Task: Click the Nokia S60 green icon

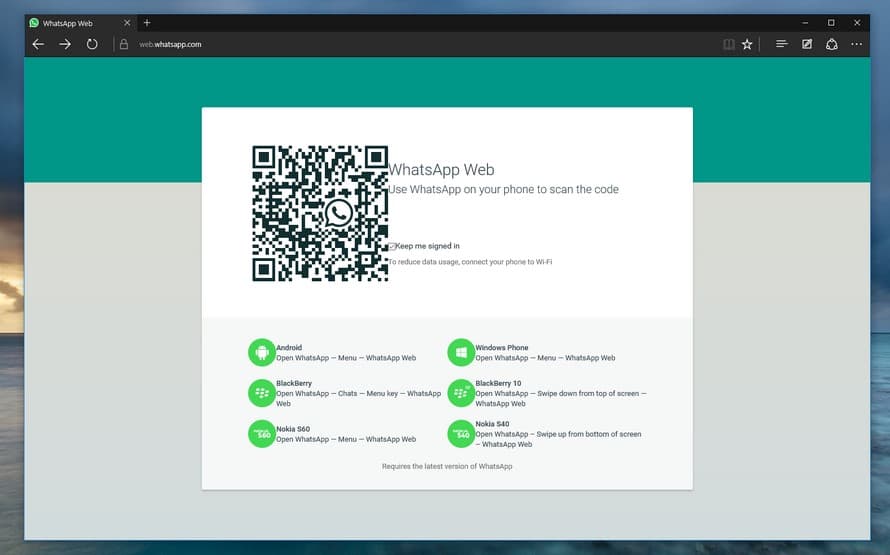Action: (262, 434)
